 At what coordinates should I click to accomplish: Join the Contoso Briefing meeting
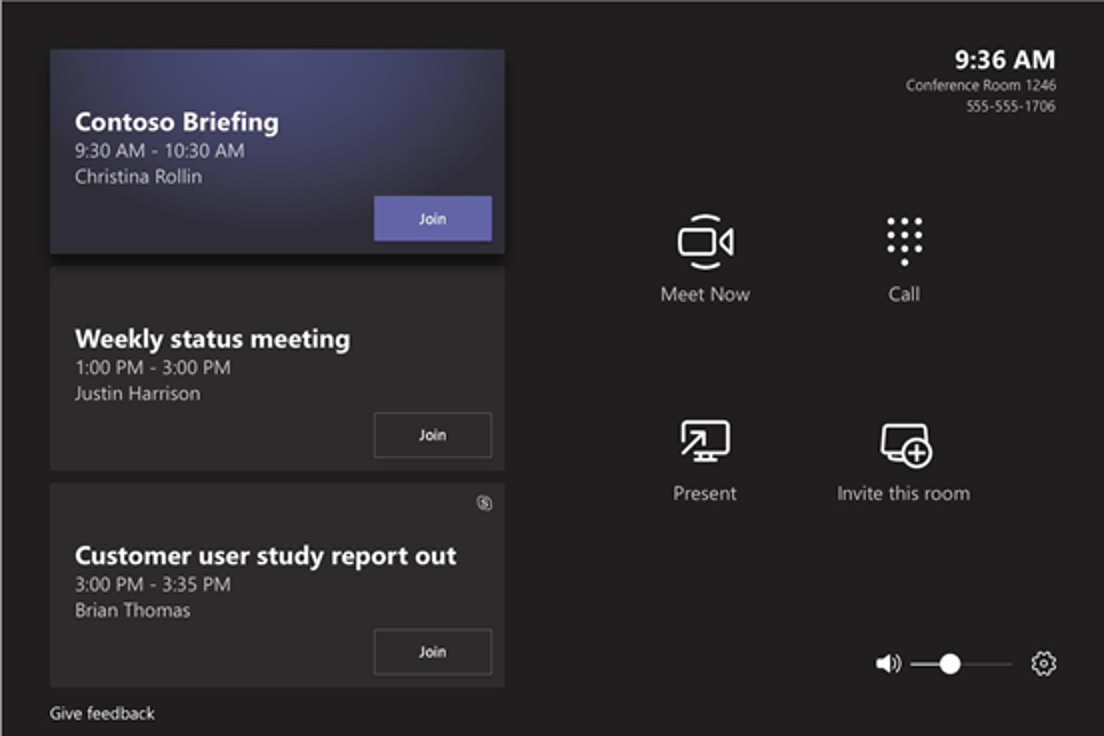[432, 218]
